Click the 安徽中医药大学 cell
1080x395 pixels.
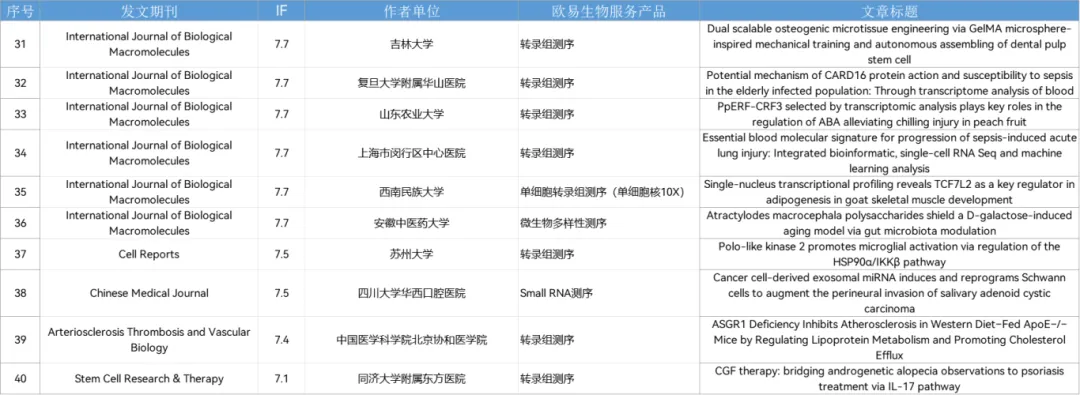pyautogui.click(x=411, y=223)
